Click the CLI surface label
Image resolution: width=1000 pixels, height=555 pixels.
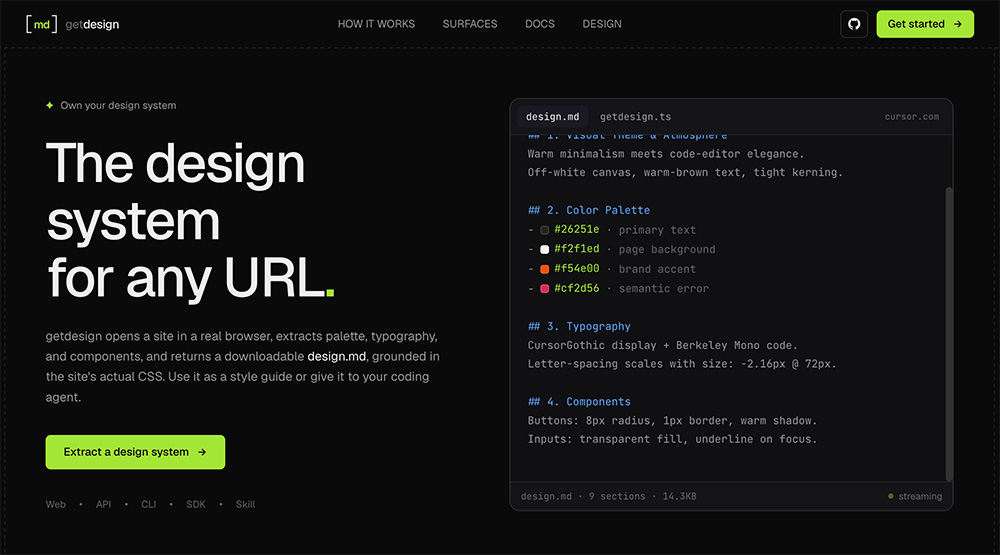tap(149, 504)
